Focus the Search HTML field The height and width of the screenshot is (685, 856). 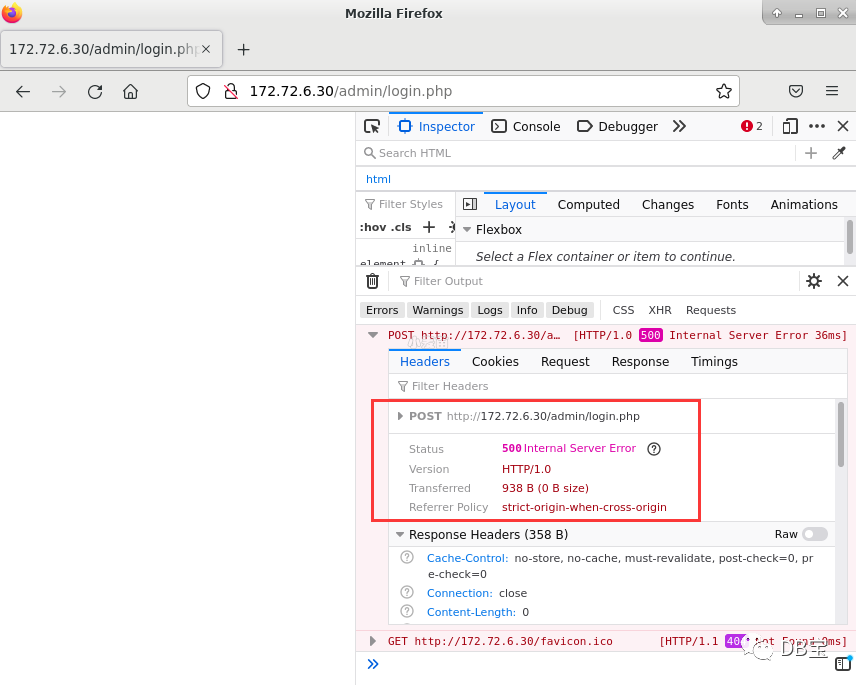(576, 153)
